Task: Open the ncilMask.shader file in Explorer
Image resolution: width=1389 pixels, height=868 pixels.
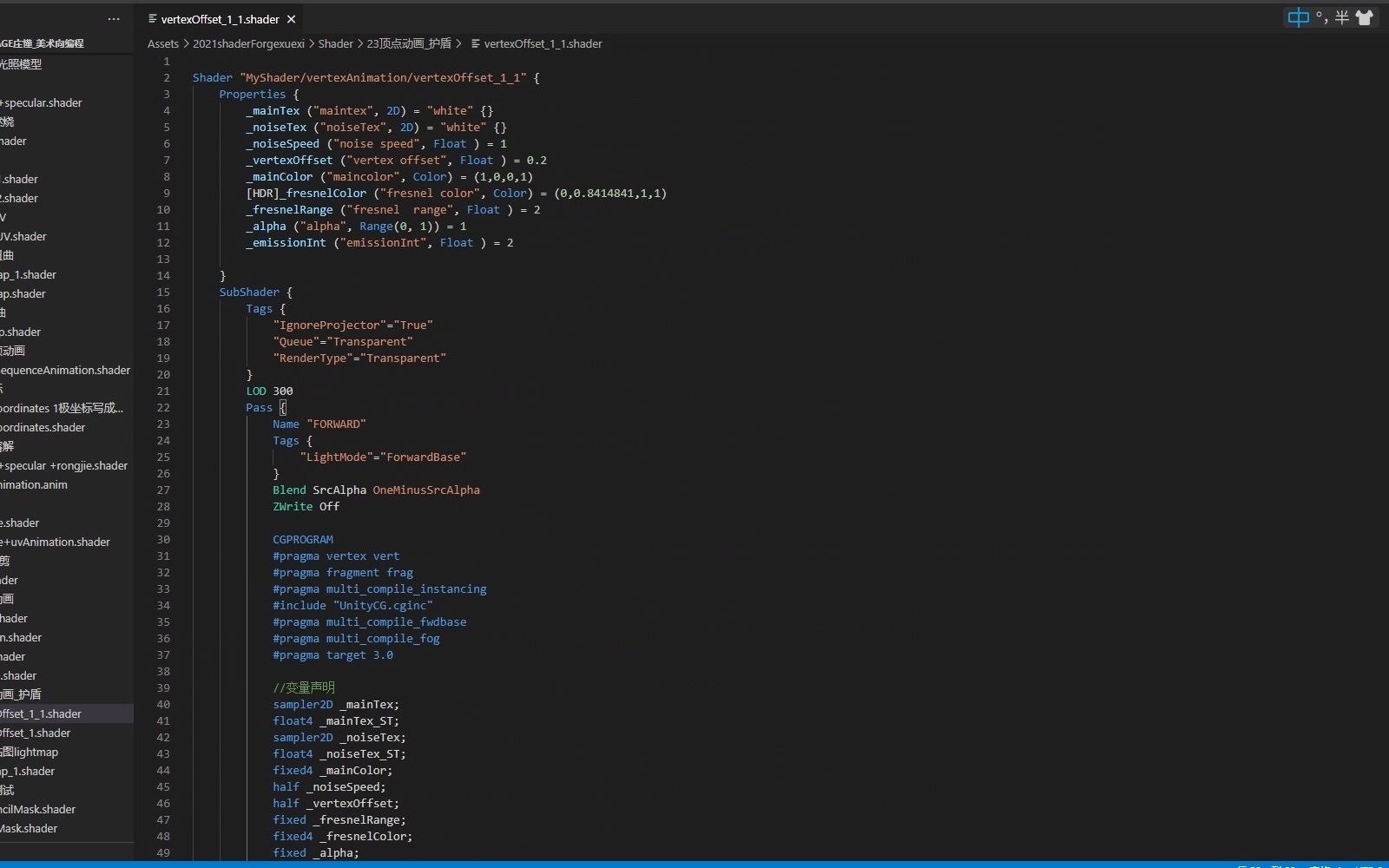Action: pyautogui.click(x=38, y=809)
